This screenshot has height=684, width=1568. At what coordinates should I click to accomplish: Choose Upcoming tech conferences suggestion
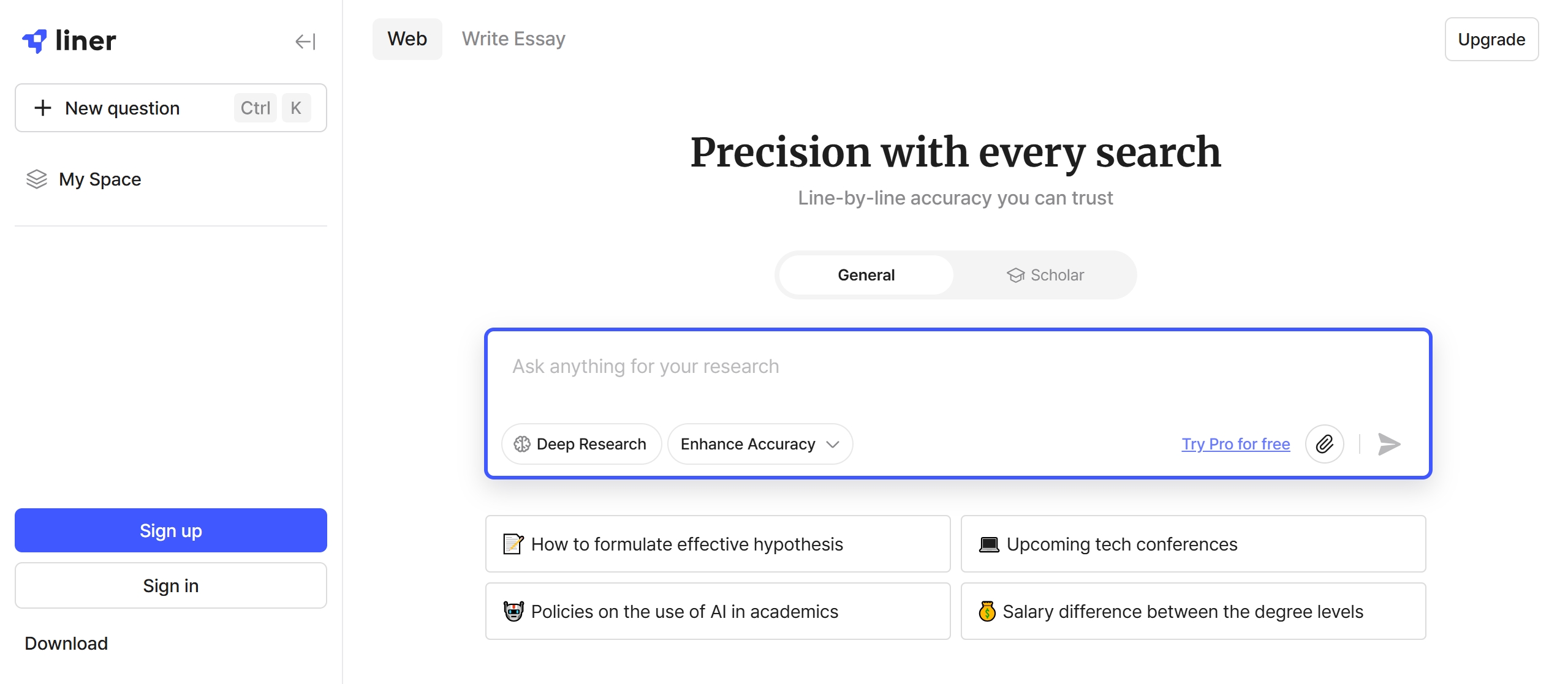click(1193, 544)
